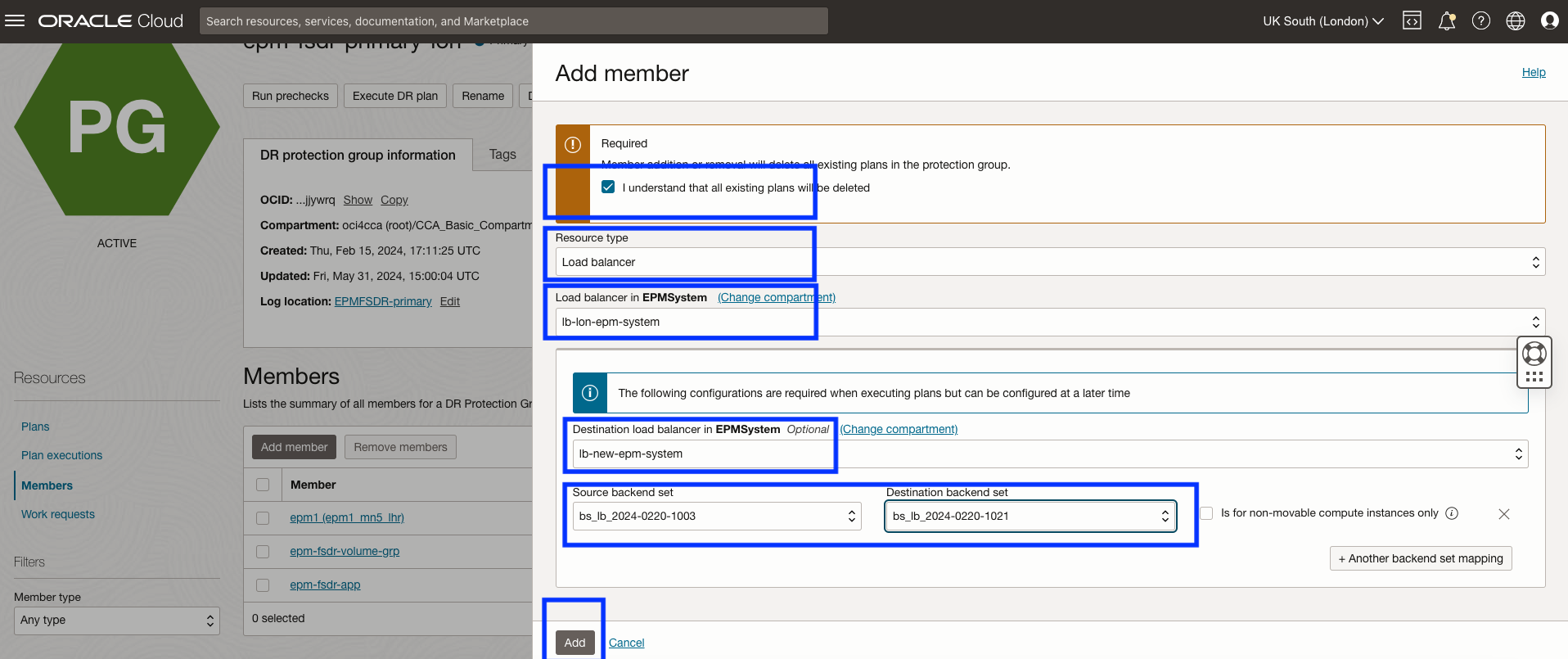Click Another backend set mapping button
The width and height of the screenshot is (1568, 659).
(x=1421, y=558)
